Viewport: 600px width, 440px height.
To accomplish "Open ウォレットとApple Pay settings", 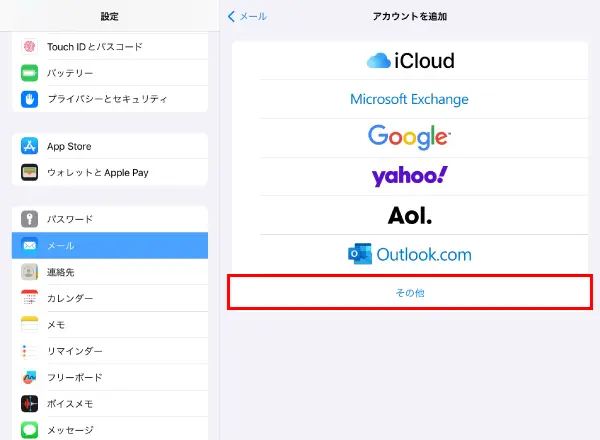I will coord(110,173).
